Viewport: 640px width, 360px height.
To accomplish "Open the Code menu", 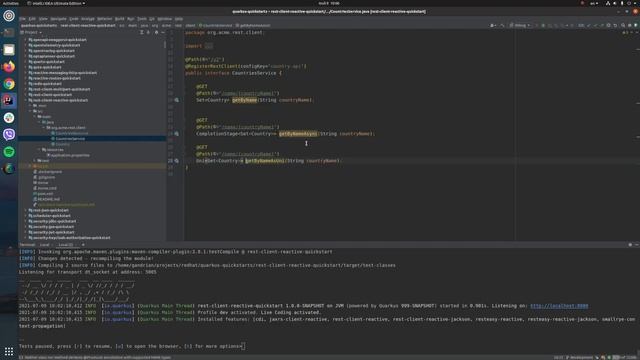I will point(74,19).
